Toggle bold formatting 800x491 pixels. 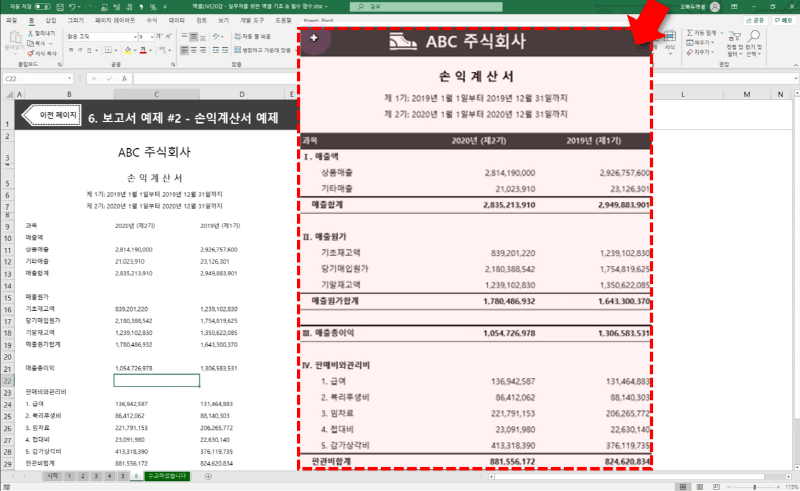click(x=71, y=50)
